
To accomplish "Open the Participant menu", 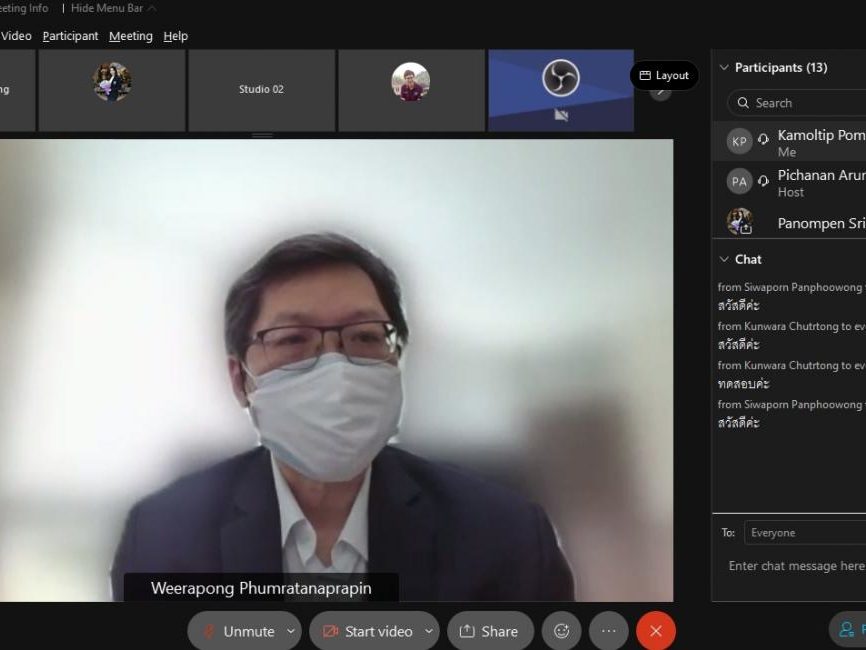I will click(x=70, y=36).
